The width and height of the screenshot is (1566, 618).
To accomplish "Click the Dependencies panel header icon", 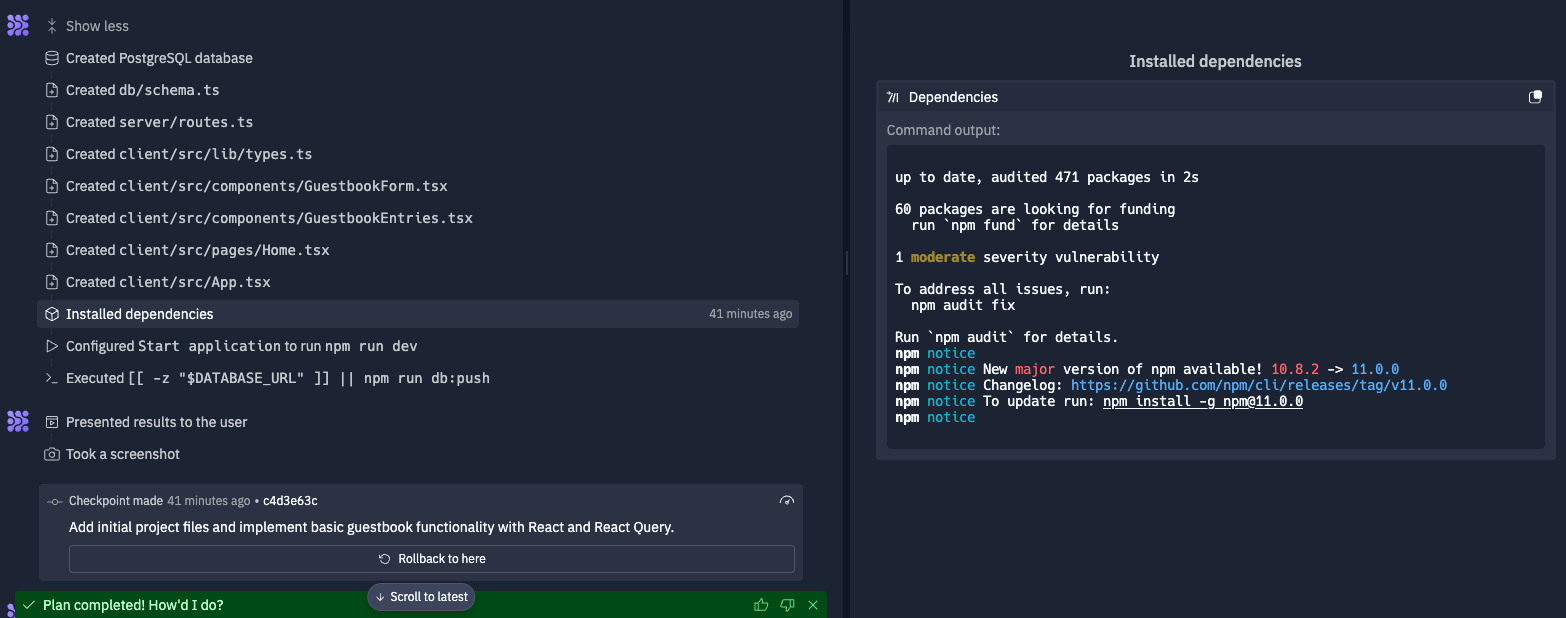I will [x=893, y=97].
